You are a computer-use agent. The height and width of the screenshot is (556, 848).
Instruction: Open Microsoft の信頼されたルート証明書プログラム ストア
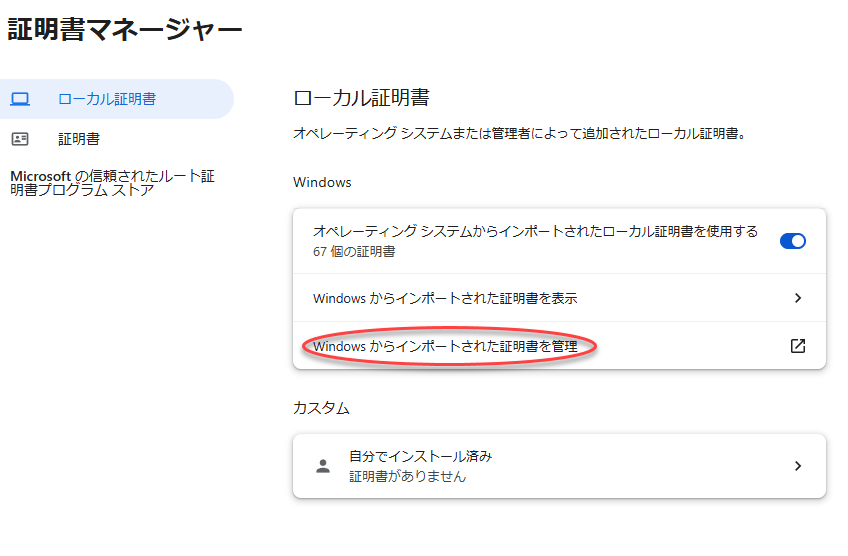(x=112, y=182)
